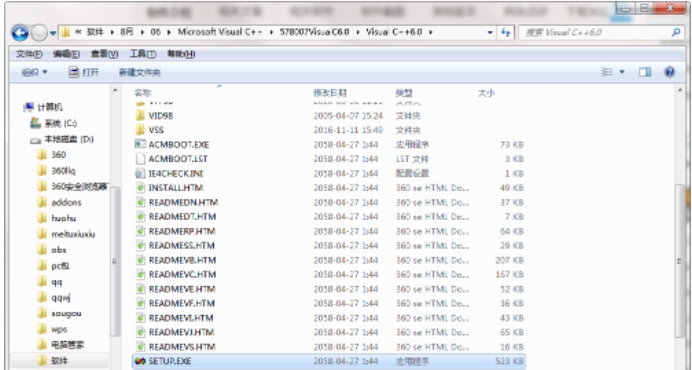The image size is (692, 370).
Task: Select the ACMBOOT.EXE file icon
Action: point(140,144)
